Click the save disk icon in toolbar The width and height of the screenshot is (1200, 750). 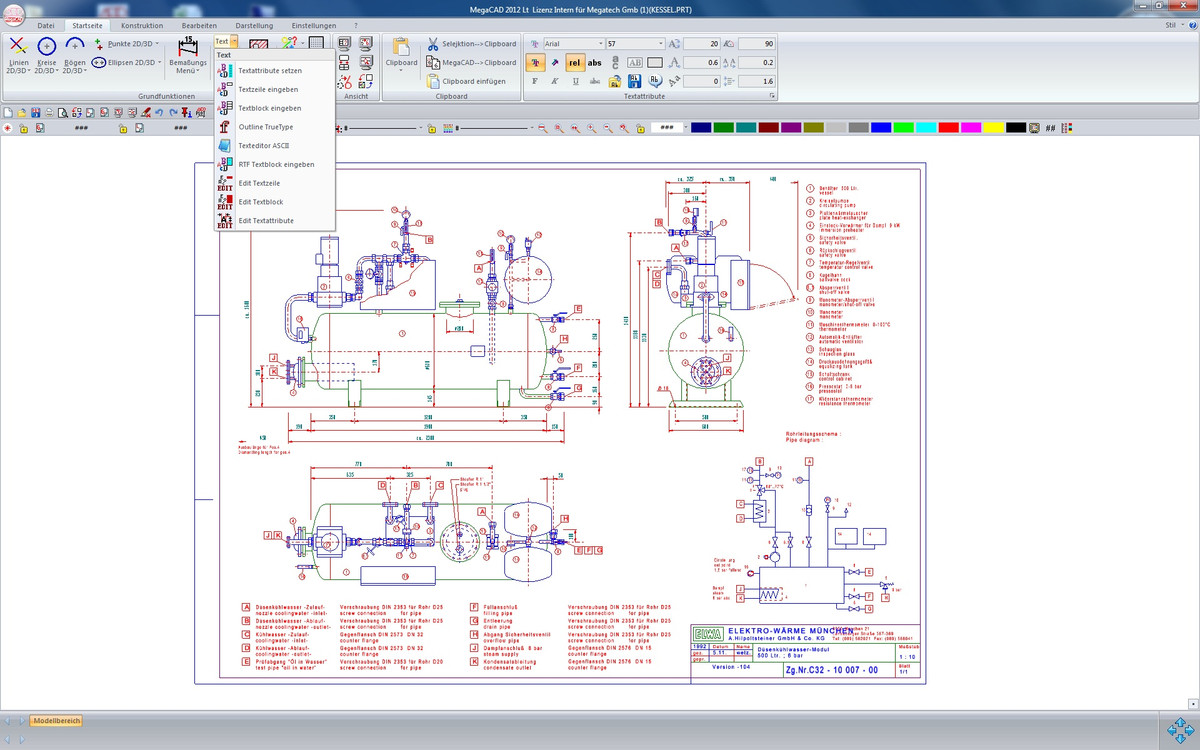(36, 113)
